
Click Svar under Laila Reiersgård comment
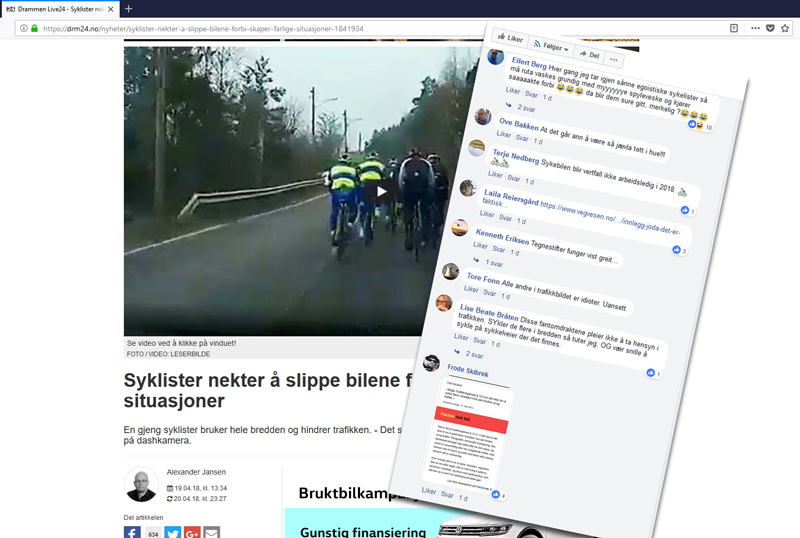pyautogui.click(x=506, y=218)
